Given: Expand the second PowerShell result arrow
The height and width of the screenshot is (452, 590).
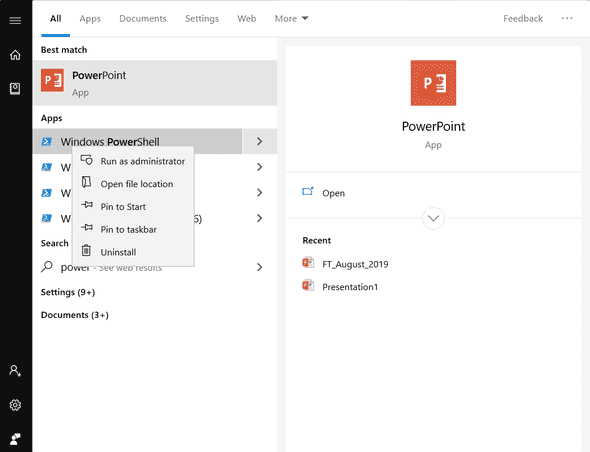Looking at the screenshot, I should [260, 167].
